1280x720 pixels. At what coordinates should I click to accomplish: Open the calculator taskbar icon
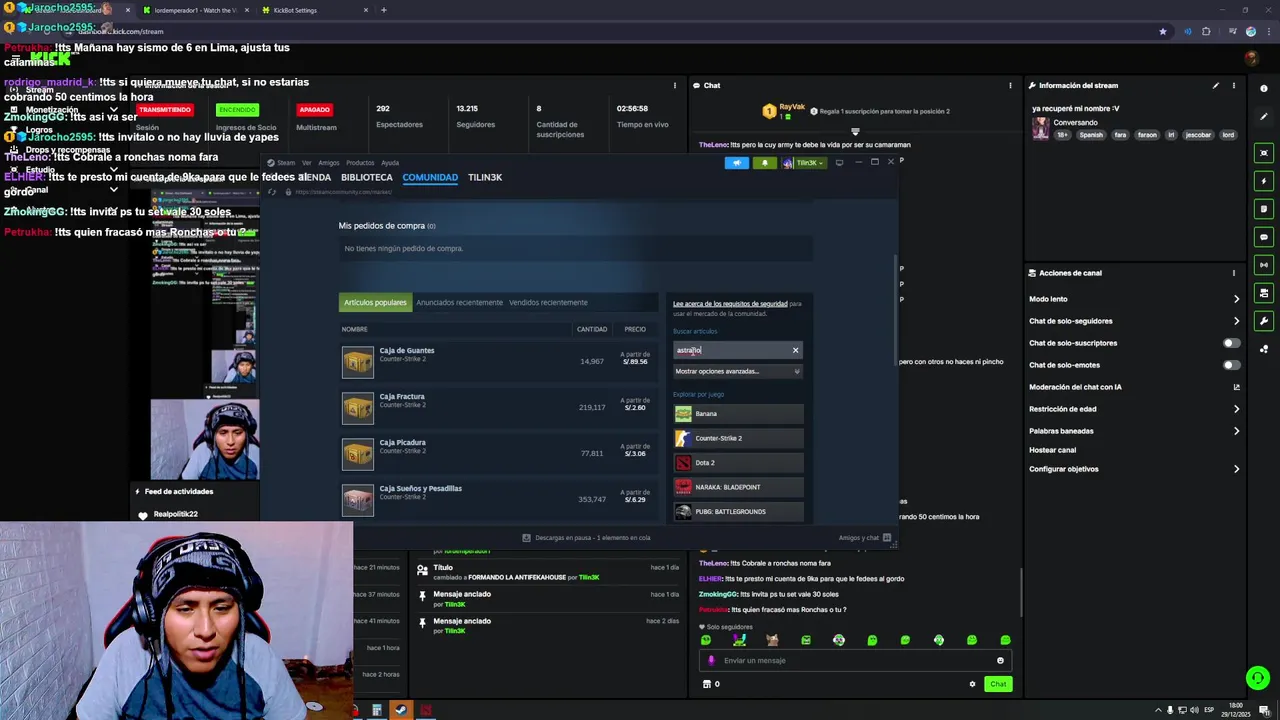point(376,710)
